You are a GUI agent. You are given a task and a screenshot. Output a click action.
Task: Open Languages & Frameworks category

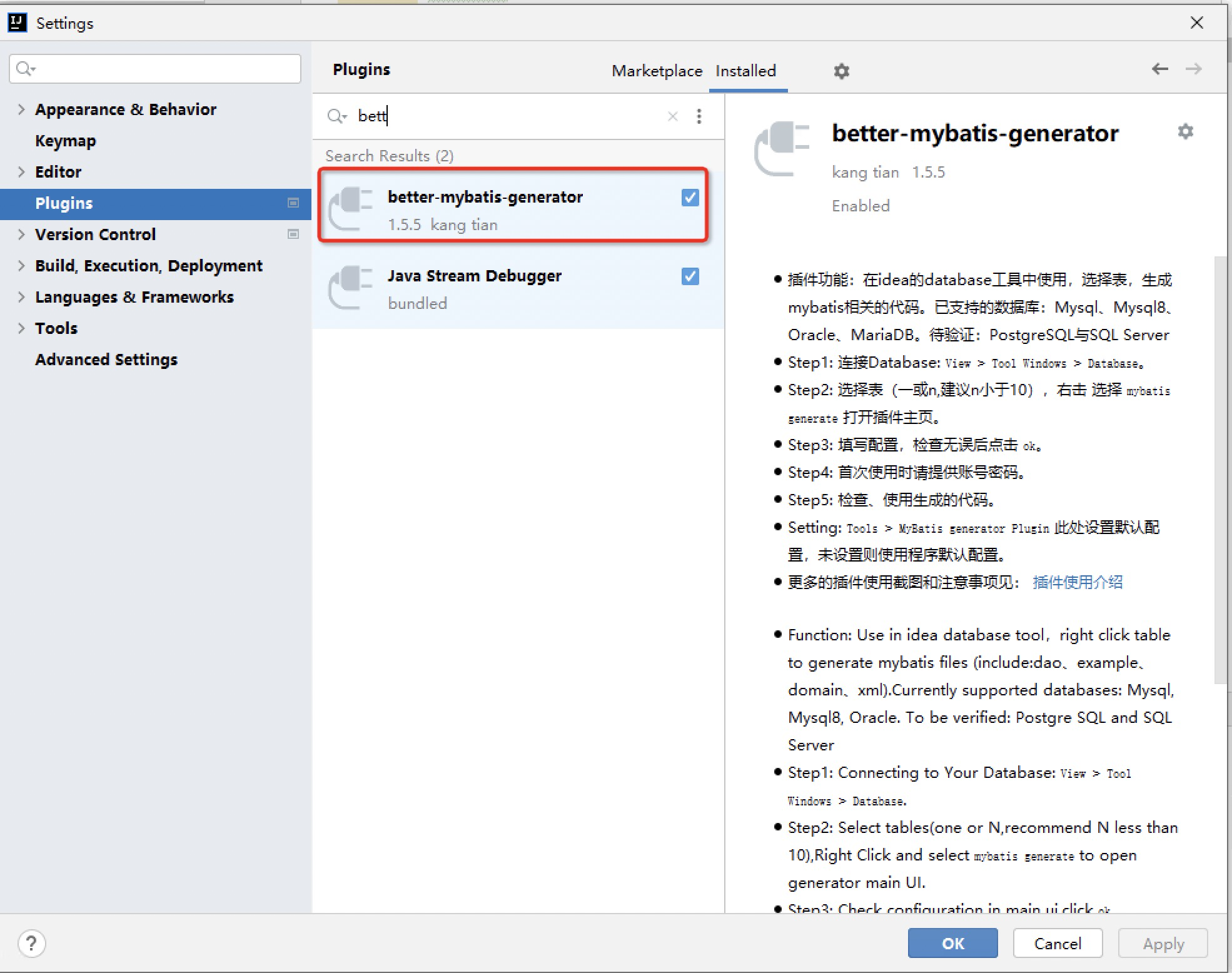click(x=134, y=297)
